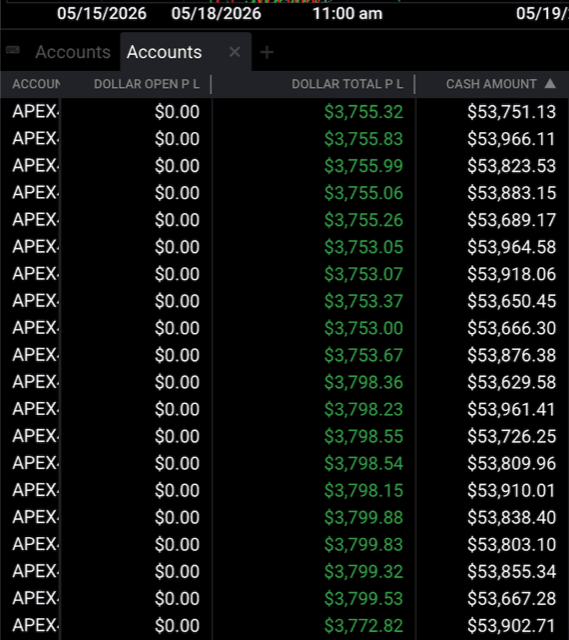
Task: Click cash amount $53,650.45
Action: 511,301
